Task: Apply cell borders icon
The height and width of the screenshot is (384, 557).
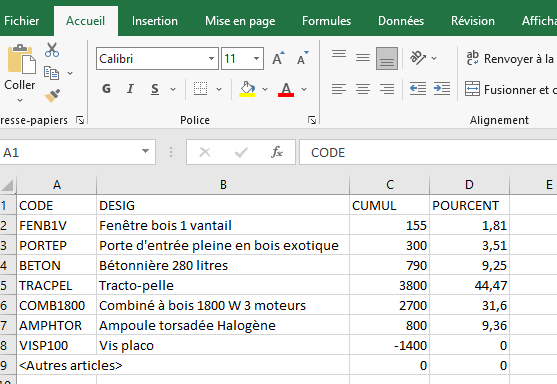Action: click(200, 89)
